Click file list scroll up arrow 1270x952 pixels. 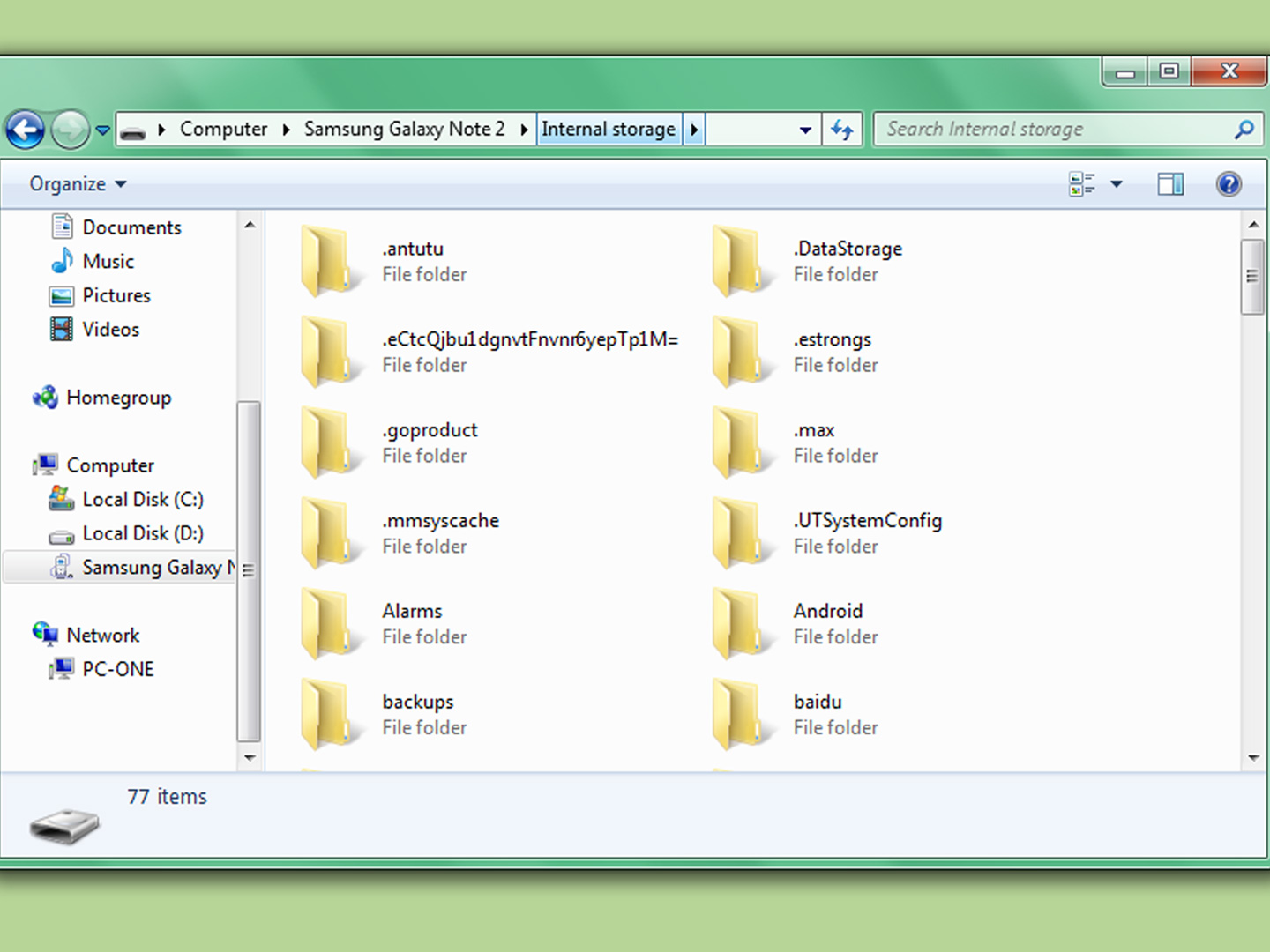pyautogui.click(x=1253, y=225)
